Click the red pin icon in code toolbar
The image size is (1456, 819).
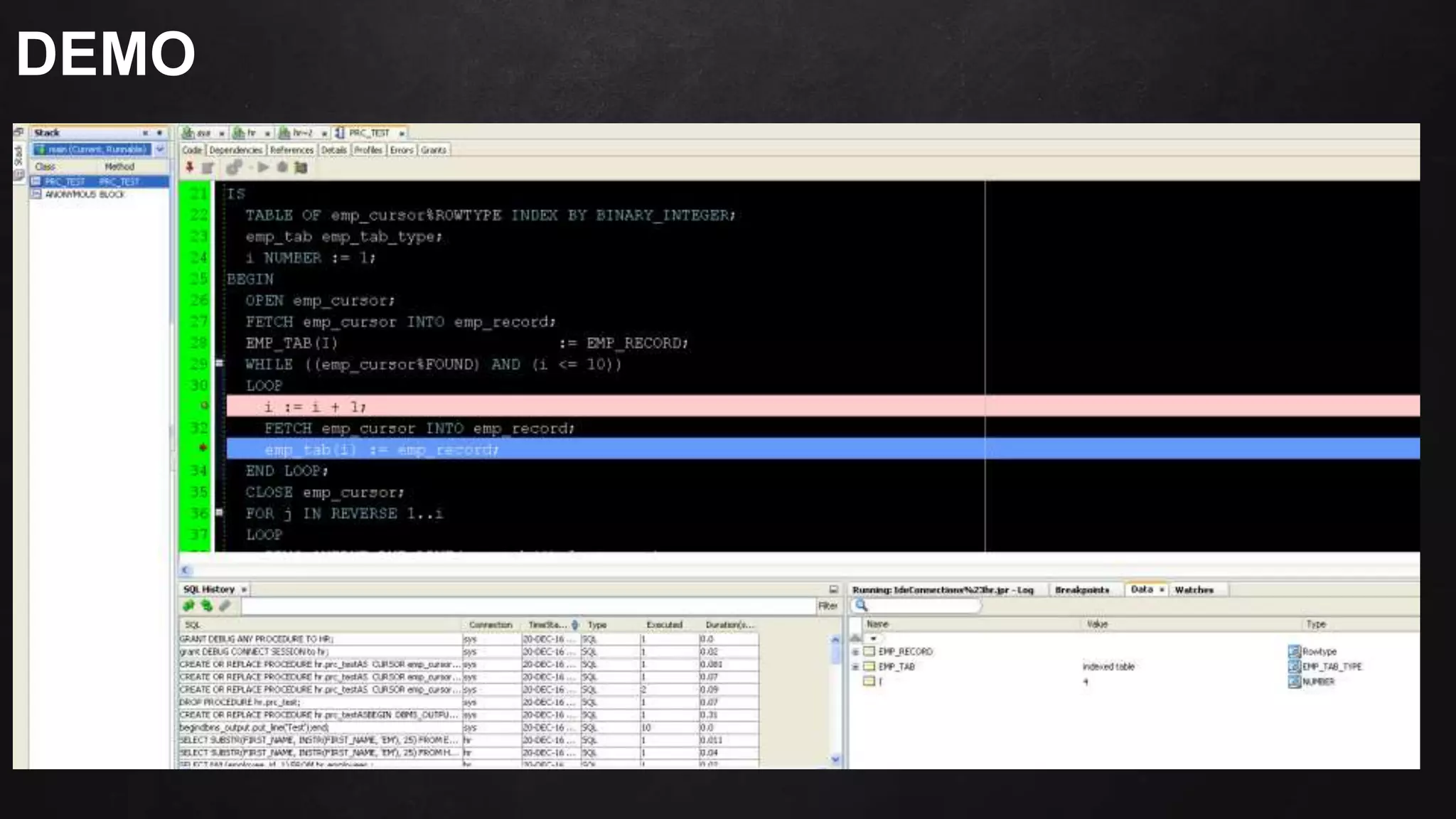[x=189, y=168]
